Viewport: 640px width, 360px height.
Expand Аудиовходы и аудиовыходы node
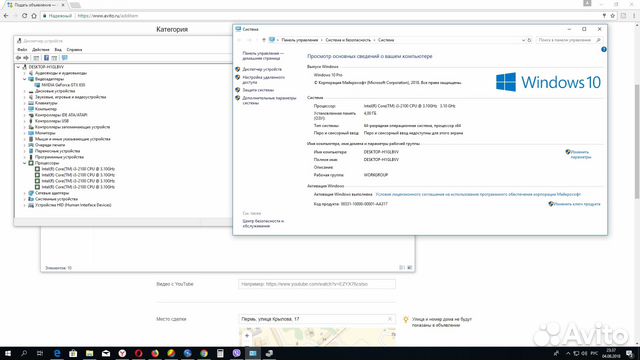pos(24,73)
